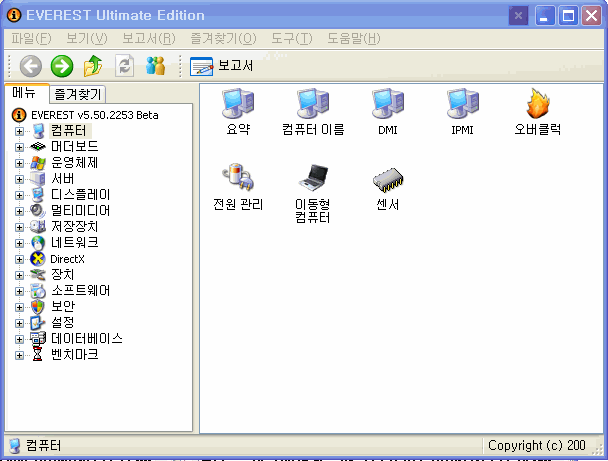Open the IPMI icon
The image size is (608, 461).
pos(463,111)
